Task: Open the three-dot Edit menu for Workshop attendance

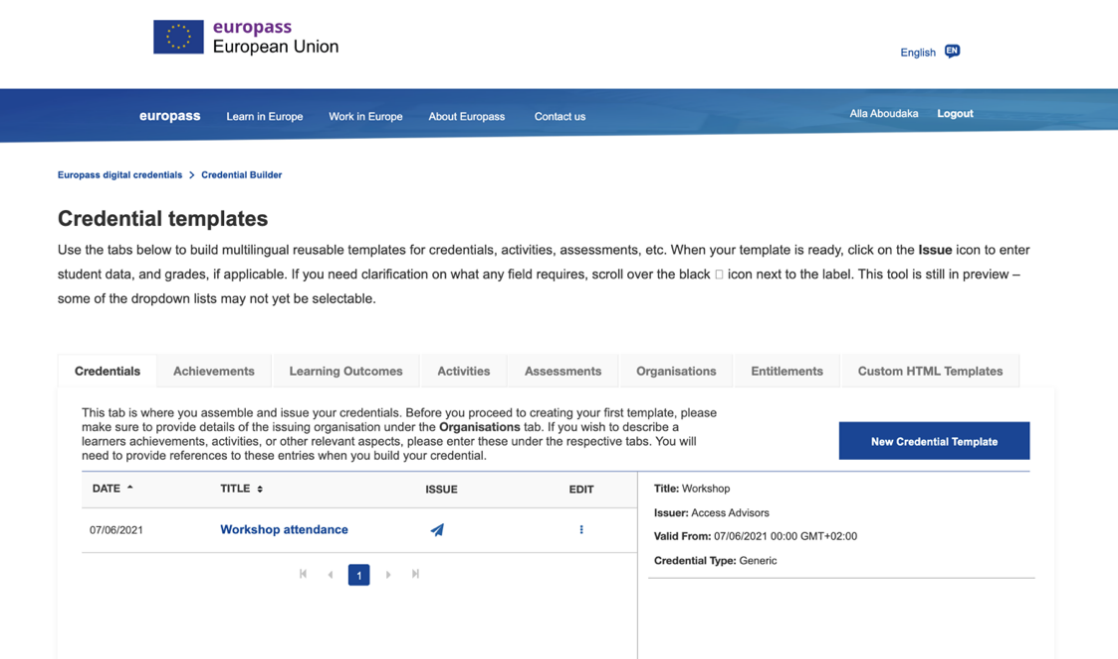Action: pyautogui.click(x=581, y=530)
